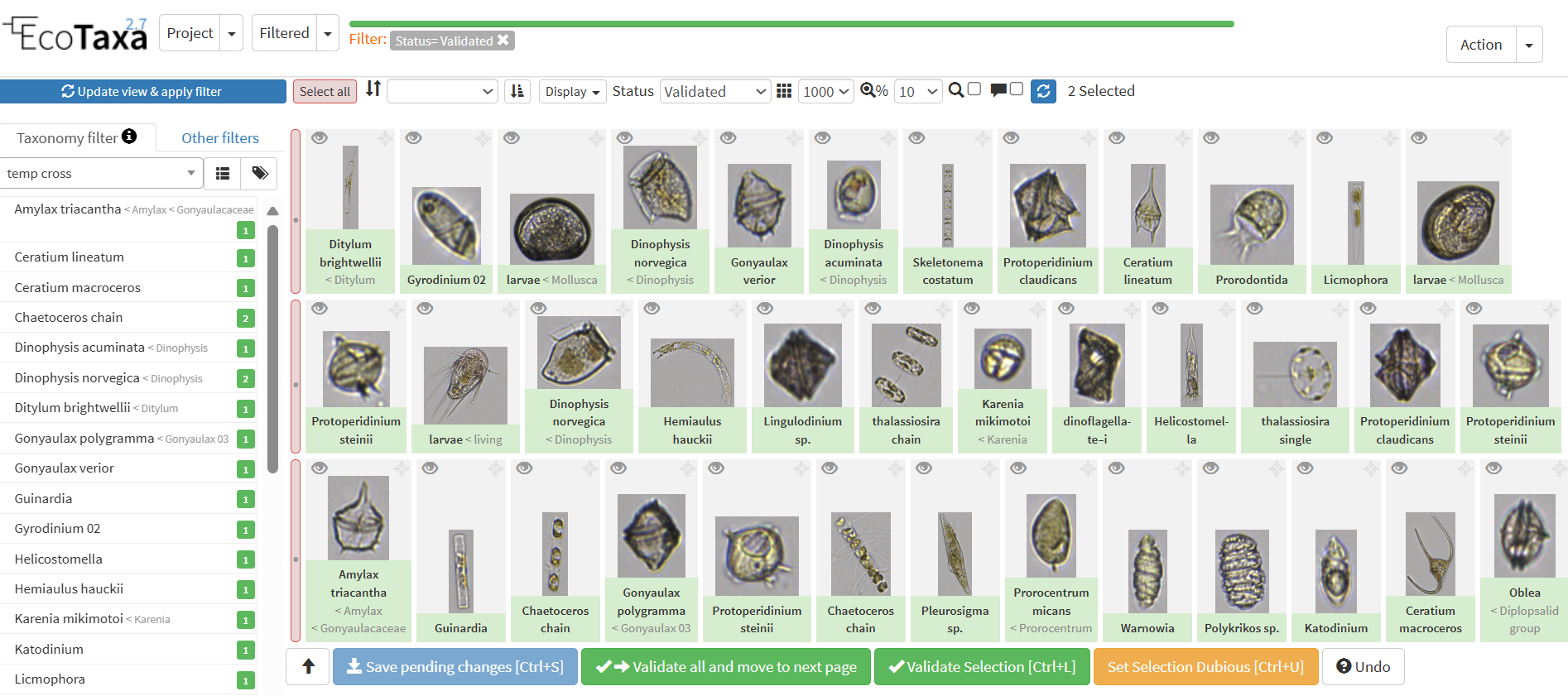Open the taxonomy list view icon
This screenshot has height=696, width=1568.
[x=223, y=173]
